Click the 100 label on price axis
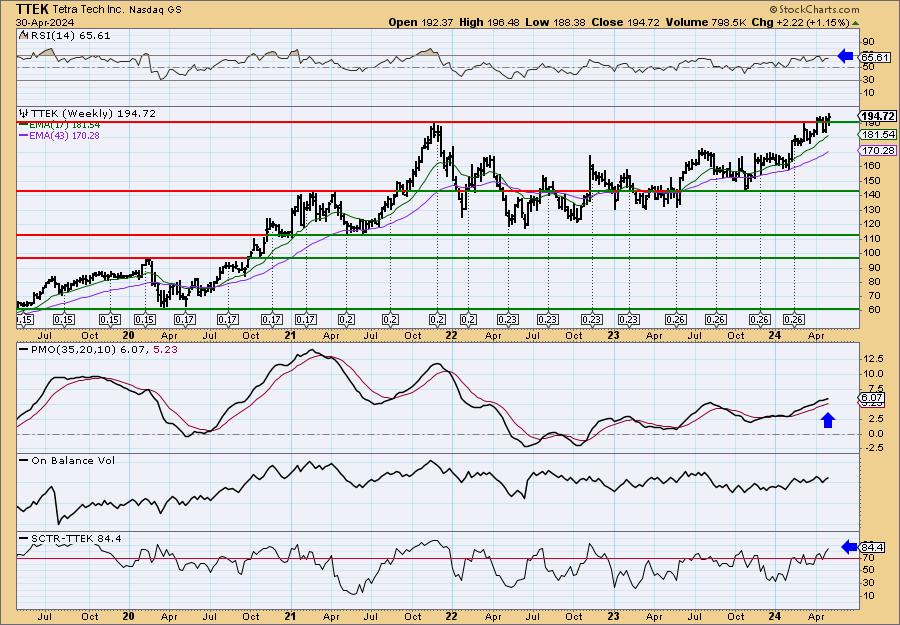This screenshot has height=625, width=900. (x=871, y=253)
